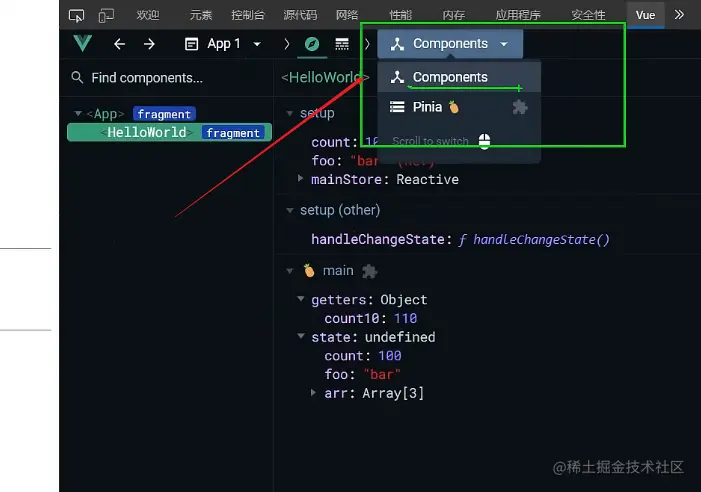Screen dimensions: 701x492
Task: Click the state foo value "bar"
Action: coord(382,374)
